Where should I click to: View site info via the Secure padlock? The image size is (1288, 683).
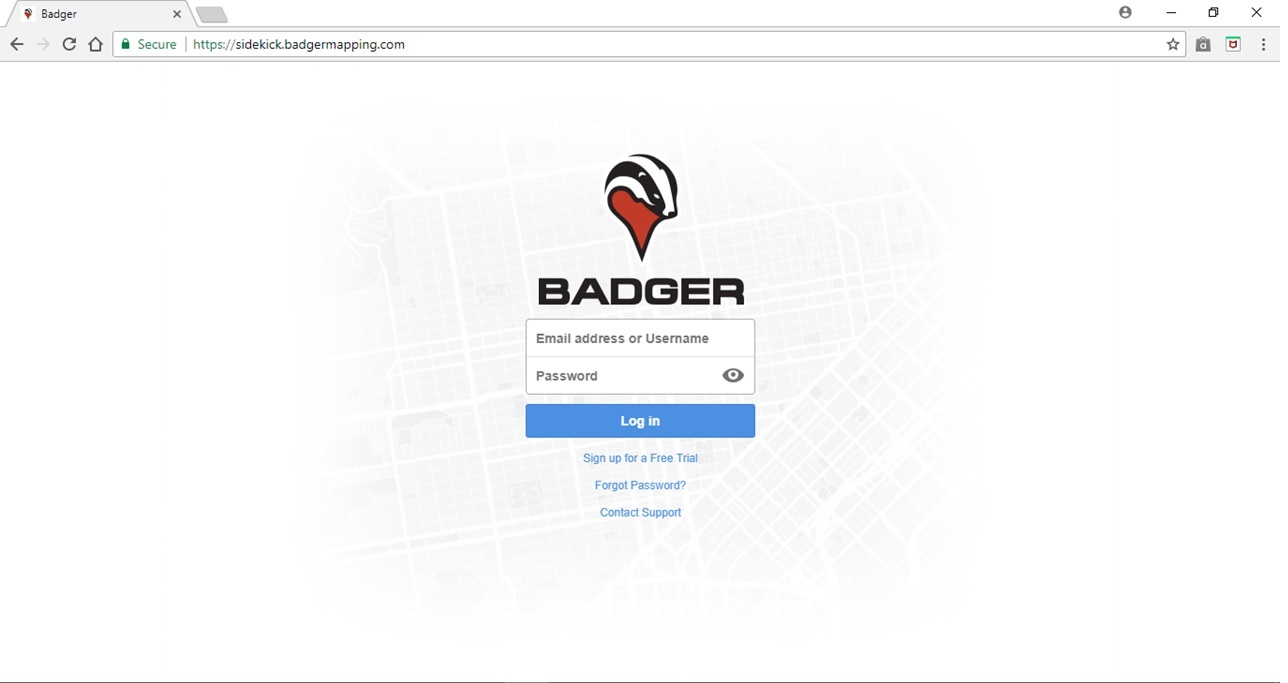[148, 44]
